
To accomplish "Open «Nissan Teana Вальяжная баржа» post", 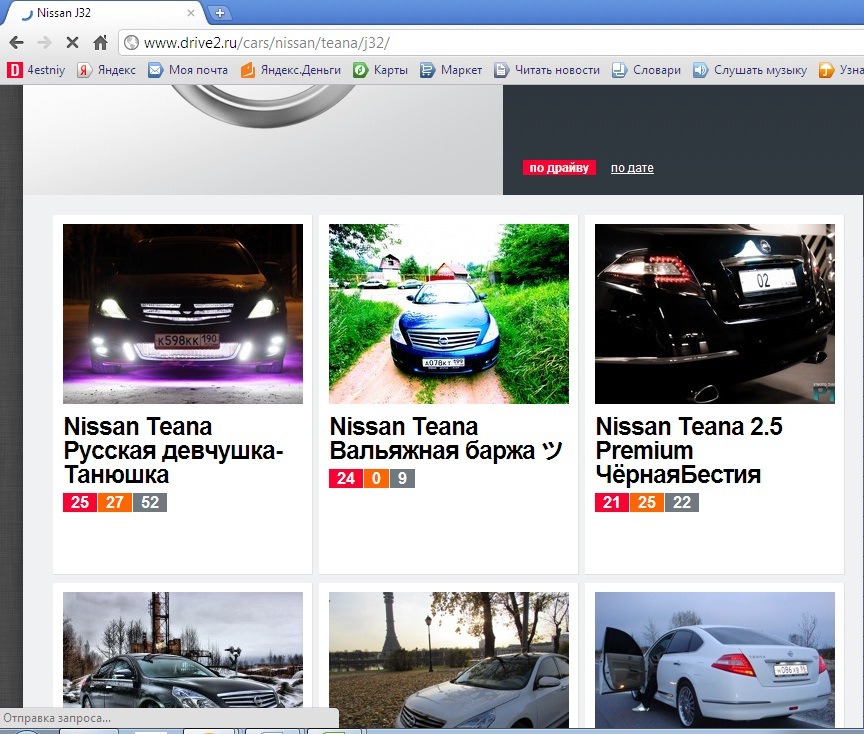I will pyautogui.click(x=446, y=438).
